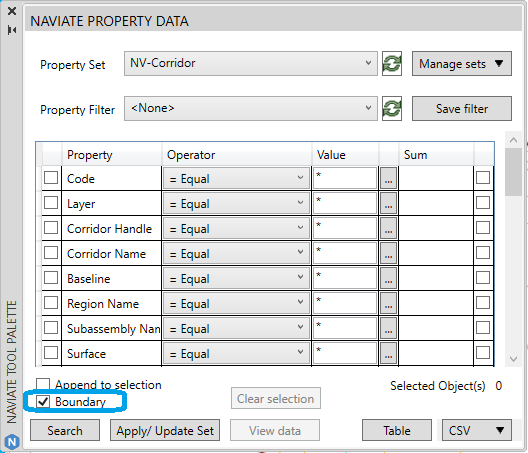Viewport: 528px width, 453px height.
Task: Click the property list scrollbar thumb
Action: coord(514,172)
